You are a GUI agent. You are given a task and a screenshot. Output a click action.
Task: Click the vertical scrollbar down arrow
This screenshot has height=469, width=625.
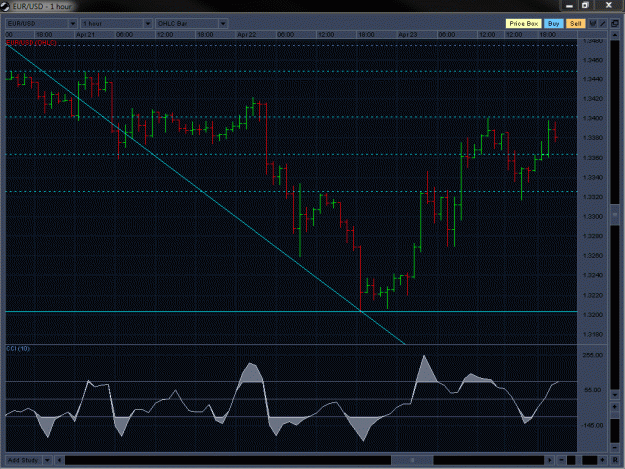pos(615,394)
